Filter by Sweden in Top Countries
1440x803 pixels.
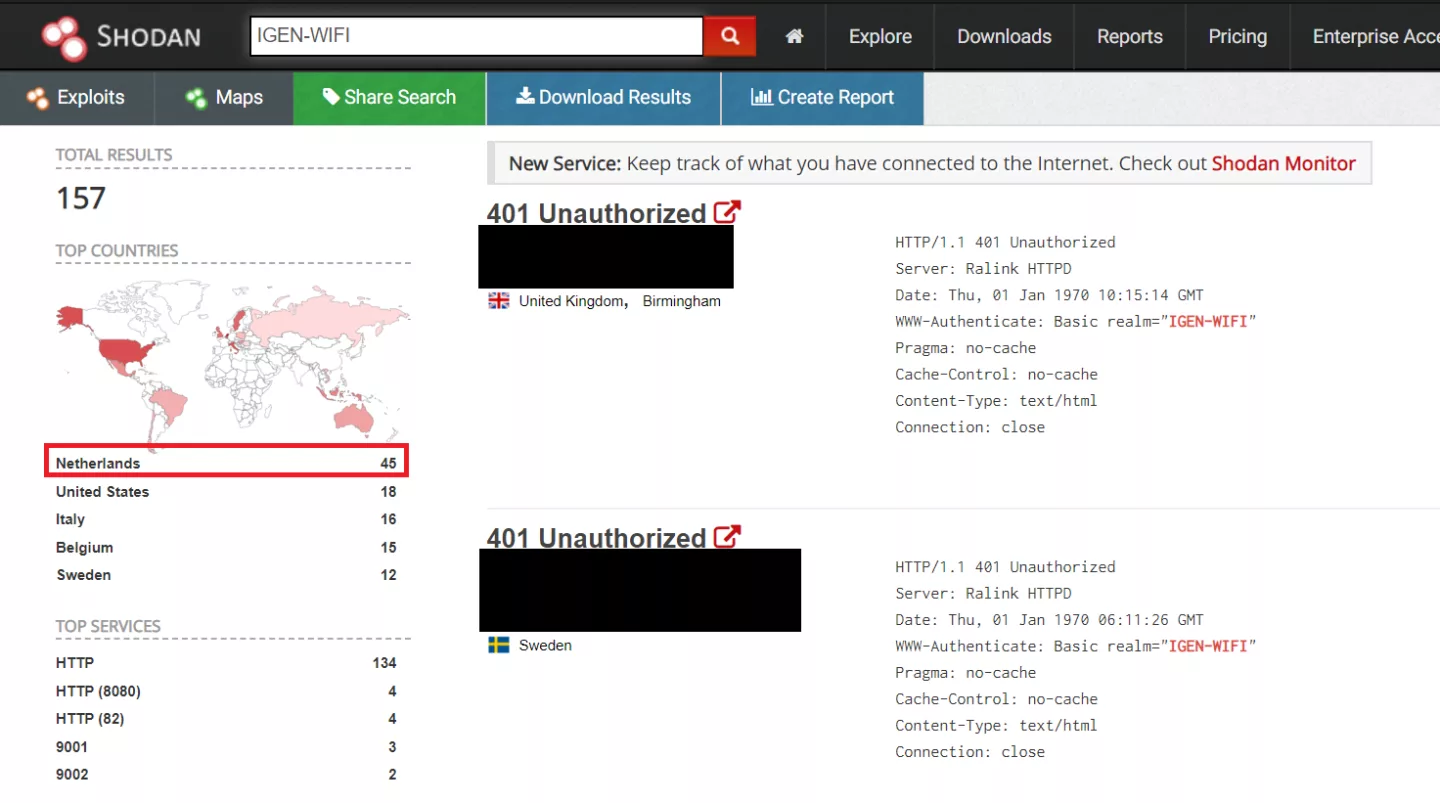pyautogui.click(x=226, y=575)
